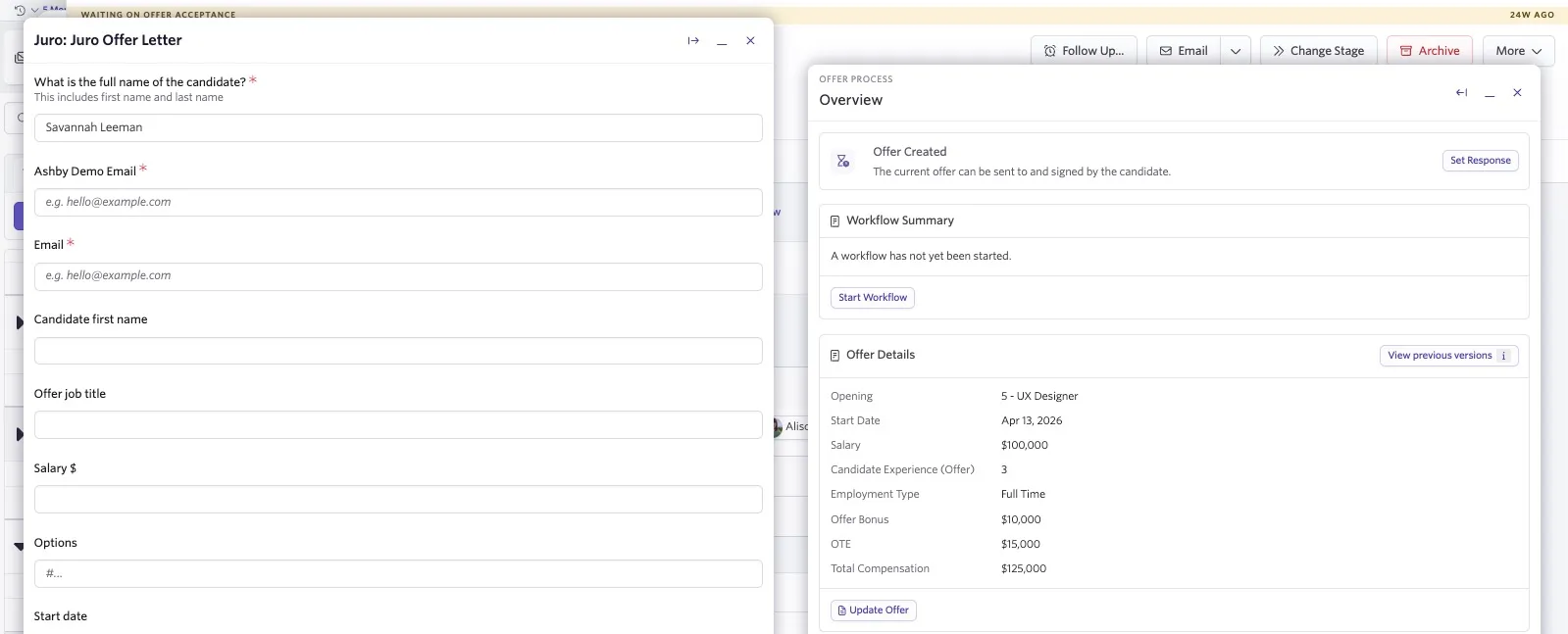Expand the Juro Offer Letter panel sideways

693,41
